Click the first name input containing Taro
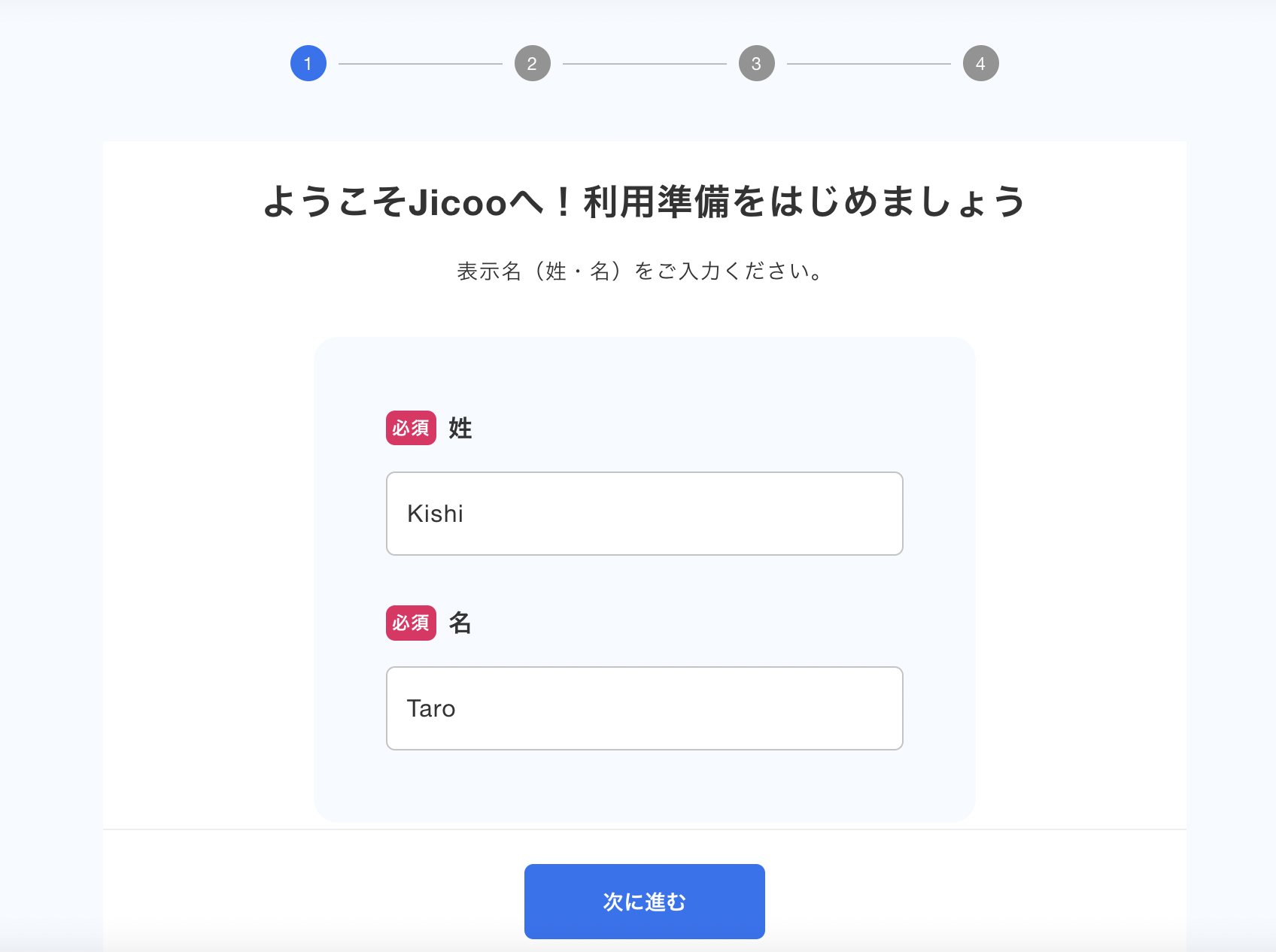Image resolution: width=1276 pixels, height=952 pixels. [644, 708]
